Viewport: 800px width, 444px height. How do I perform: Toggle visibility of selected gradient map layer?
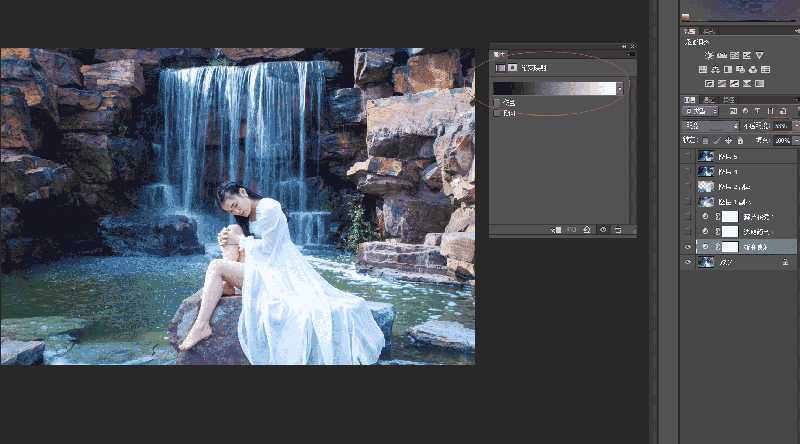click(x=687, y=246)
